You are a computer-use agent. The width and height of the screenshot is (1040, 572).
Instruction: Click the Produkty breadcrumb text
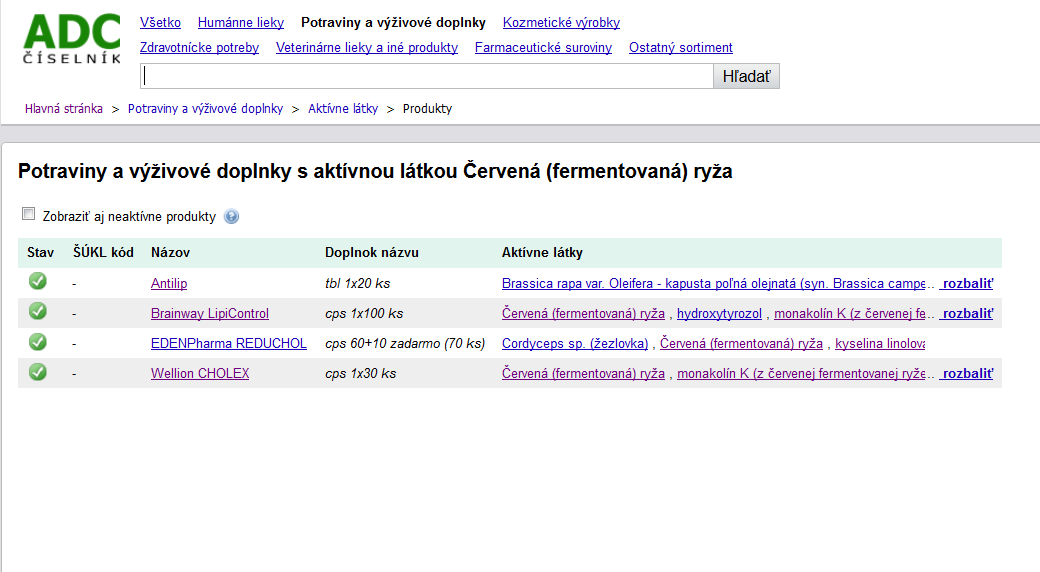[x=427, y=109]
